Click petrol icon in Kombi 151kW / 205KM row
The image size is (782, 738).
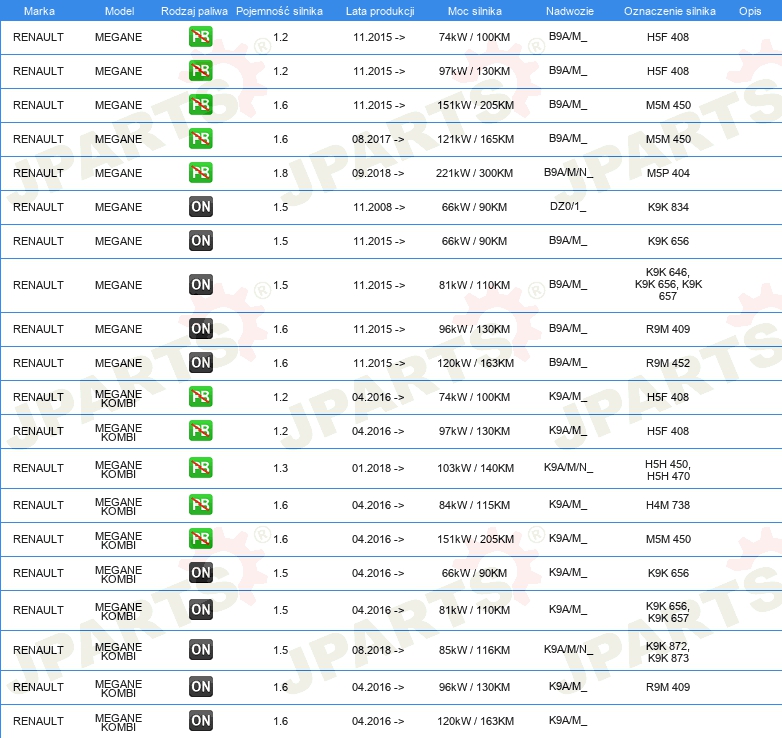[200, 539]
